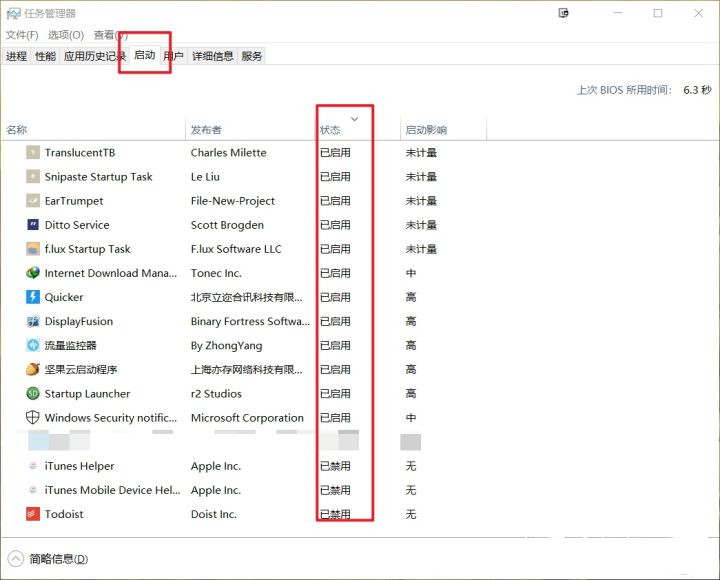
Task: Click the red Todoist icon
Action: (33, 514)
